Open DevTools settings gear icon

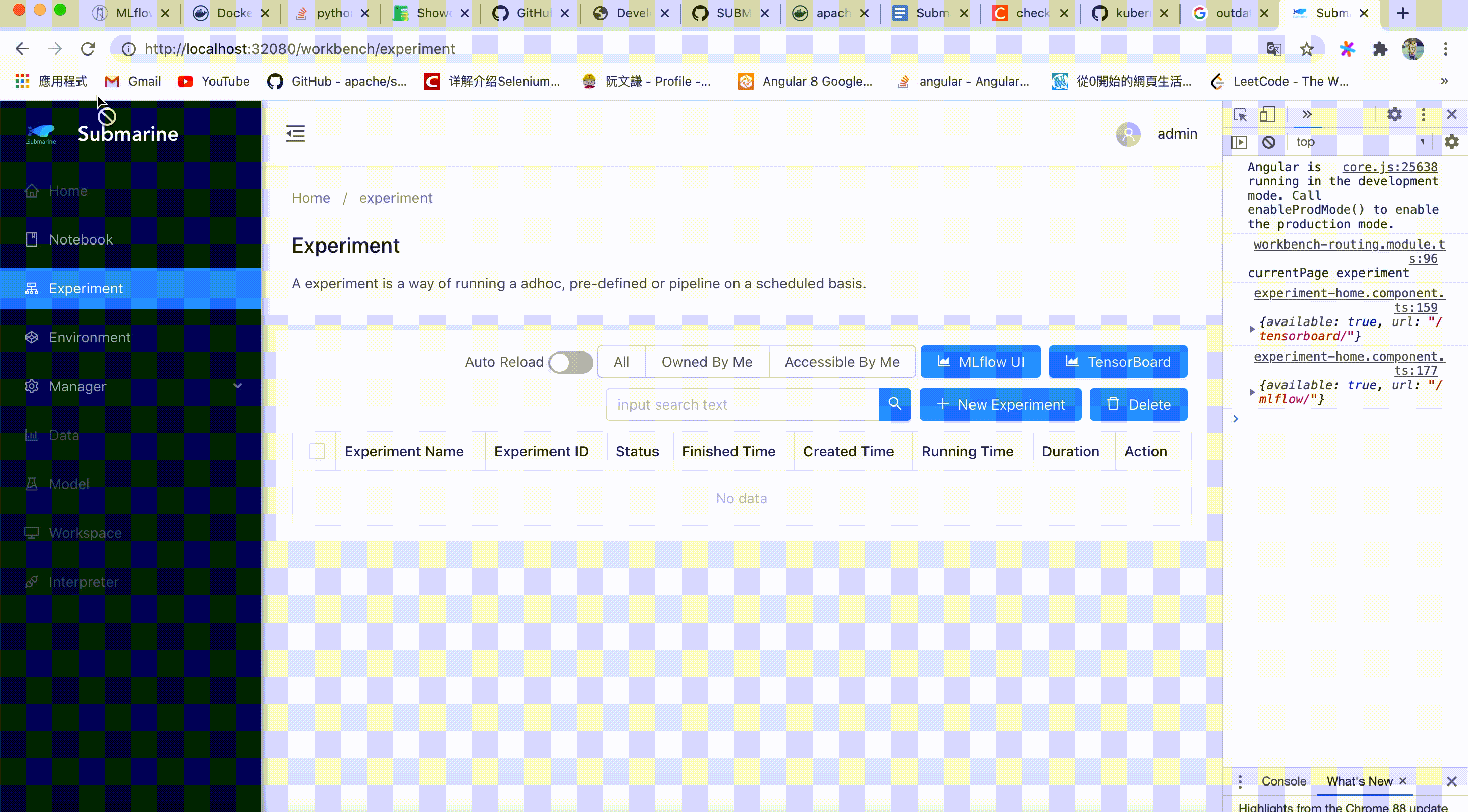pos(1394,115)
